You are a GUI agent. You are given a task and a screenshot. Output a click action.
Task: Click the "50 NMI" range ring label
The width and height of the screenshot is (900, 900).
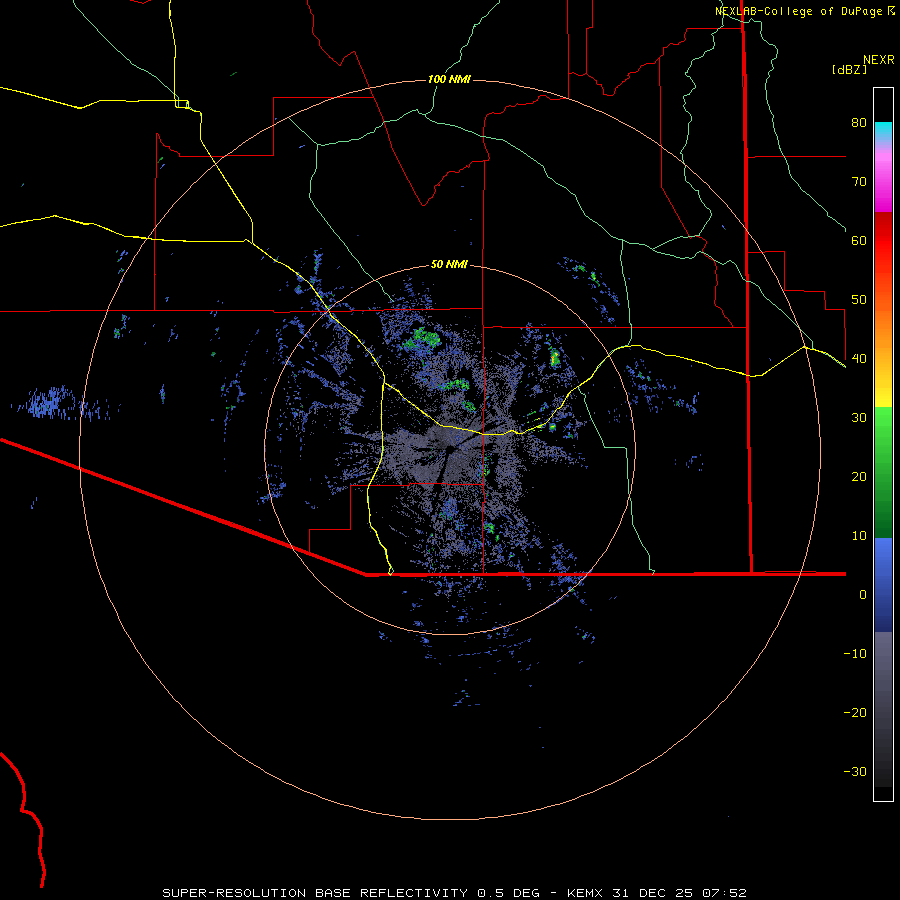pyautogui.click(x=449, y=265)
